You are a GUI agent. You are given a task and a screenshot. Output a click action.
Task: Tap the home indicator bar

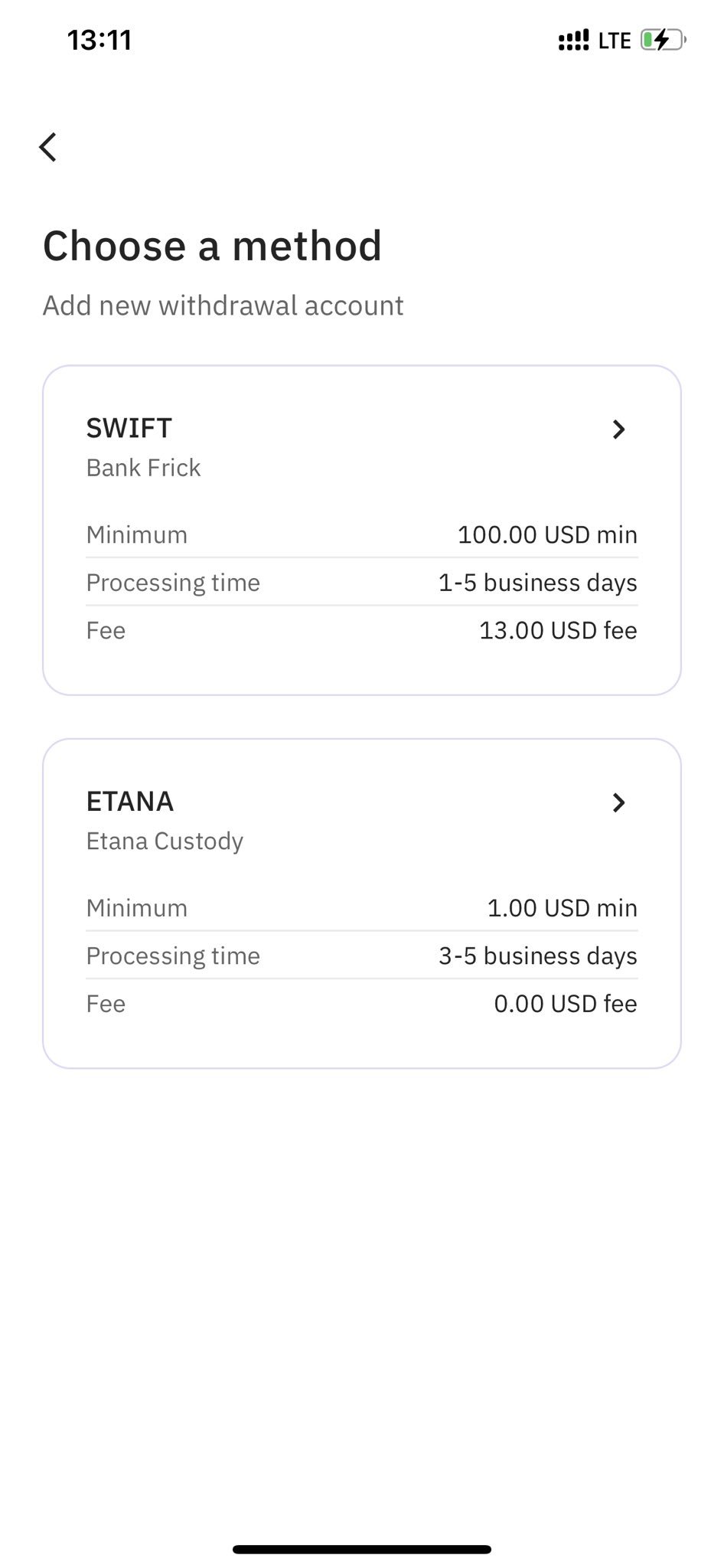coord(362,1549)
